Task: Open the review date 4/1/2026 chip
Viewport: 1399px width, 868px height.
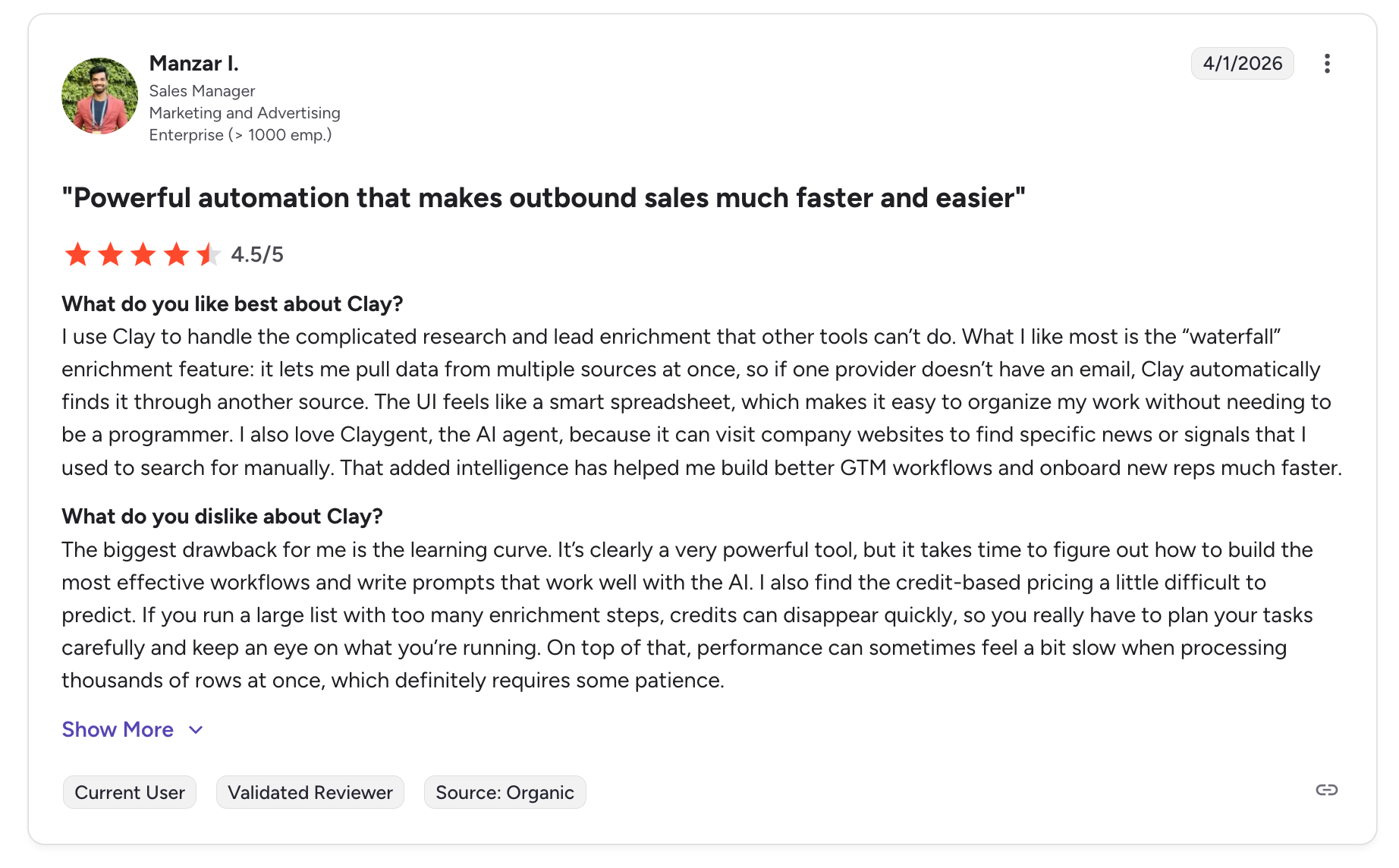Action: [x=1242, y=63]
